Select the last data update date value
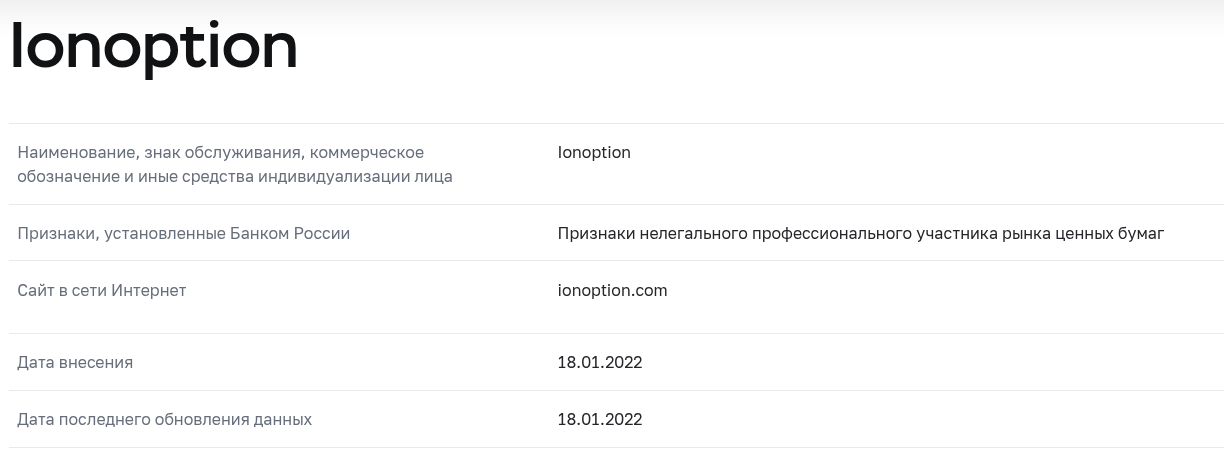 600,420
